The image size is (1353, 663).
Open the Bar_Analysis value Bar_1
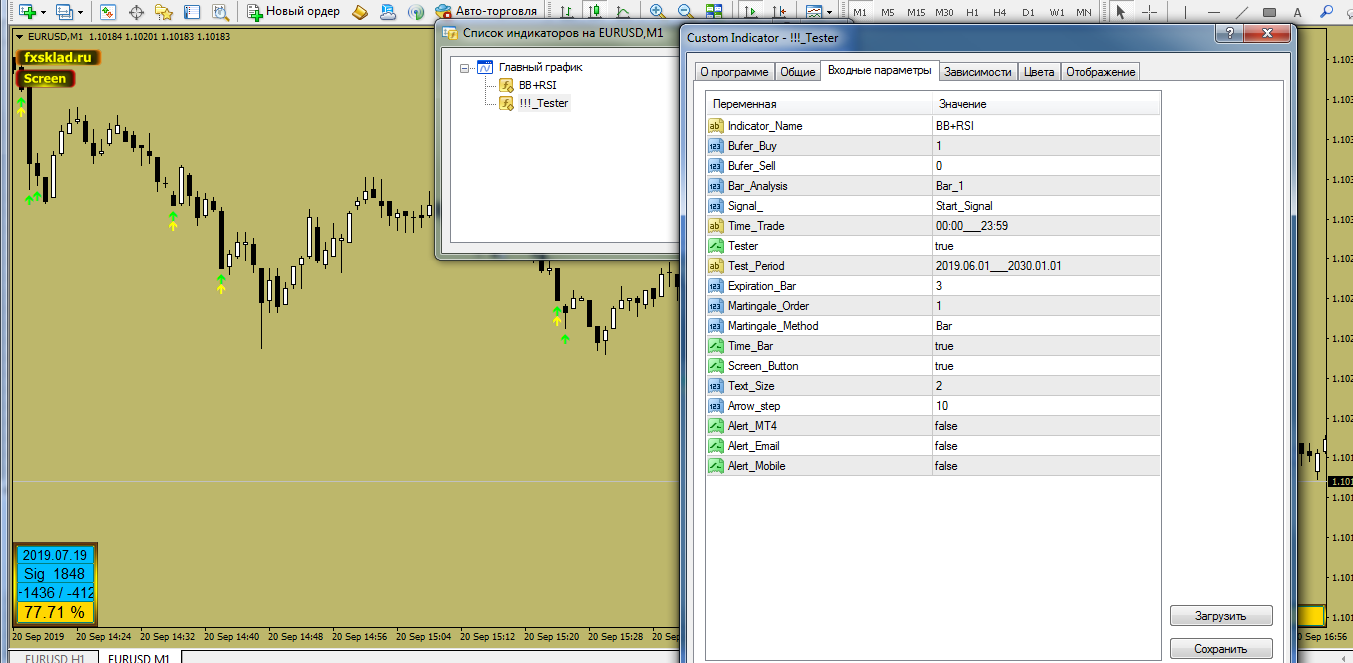(1046, 186)
